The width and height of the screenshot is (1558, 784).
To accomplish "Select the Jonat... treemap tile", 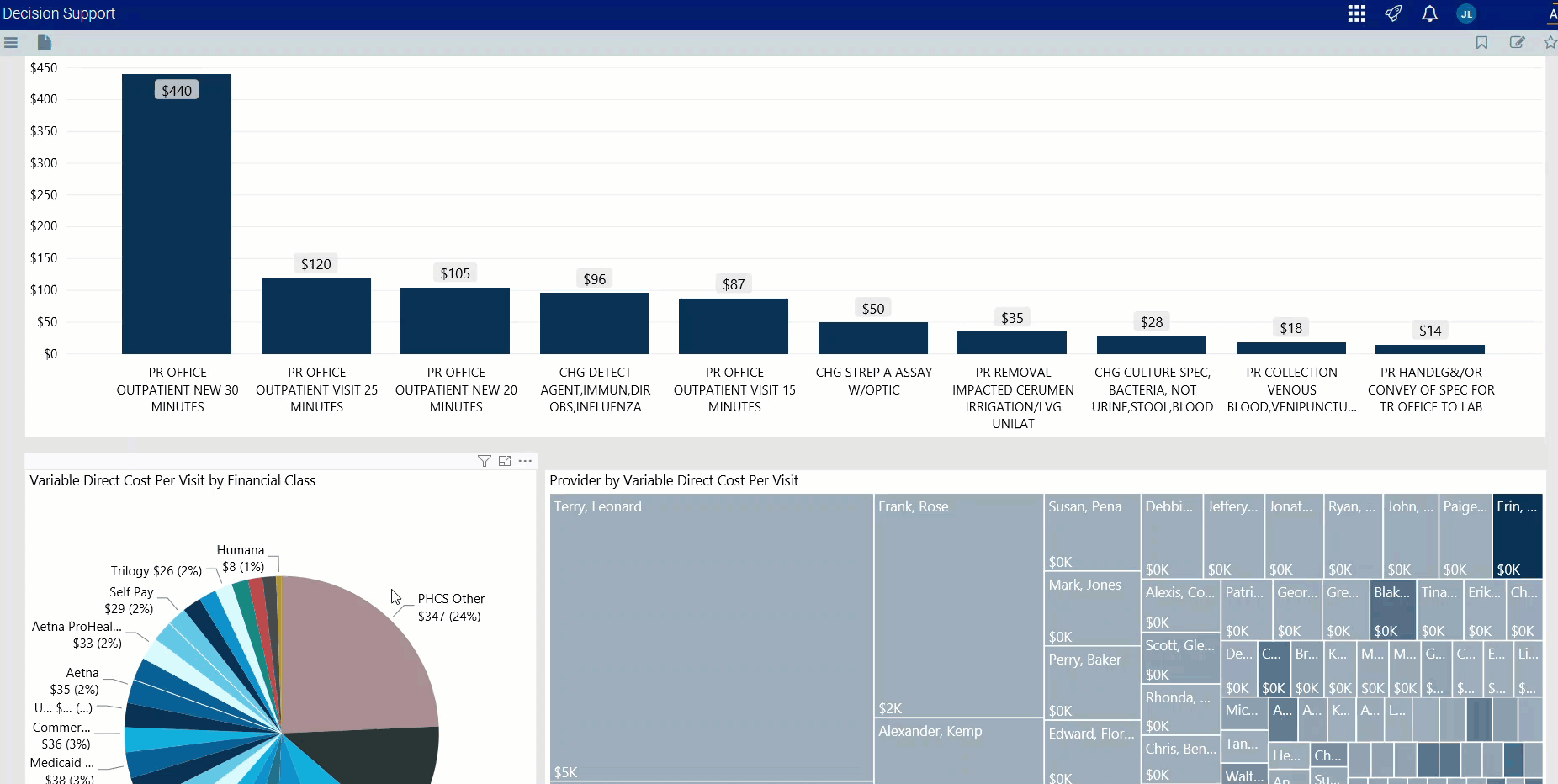I will [x=1294, y=536].
